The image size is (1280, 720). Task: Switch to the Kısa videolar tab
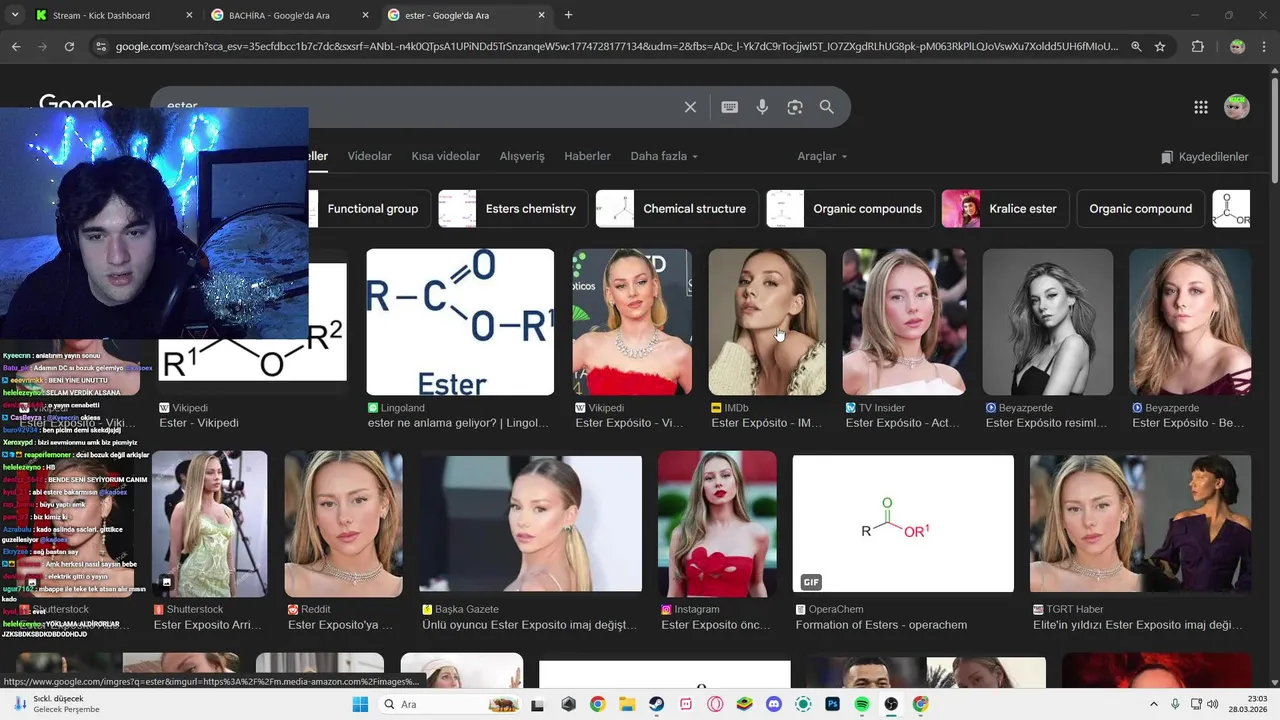pyautogui.click(x=446, y=156)
